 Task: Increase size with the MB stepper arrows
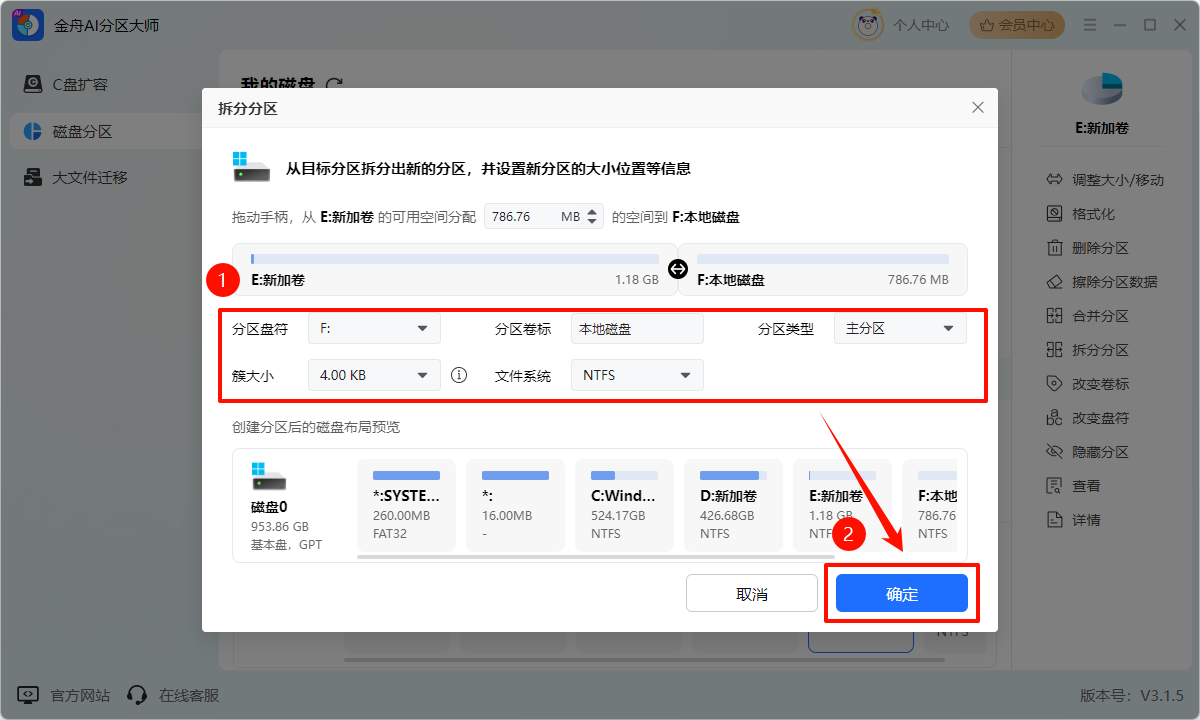tap(592, 211)
